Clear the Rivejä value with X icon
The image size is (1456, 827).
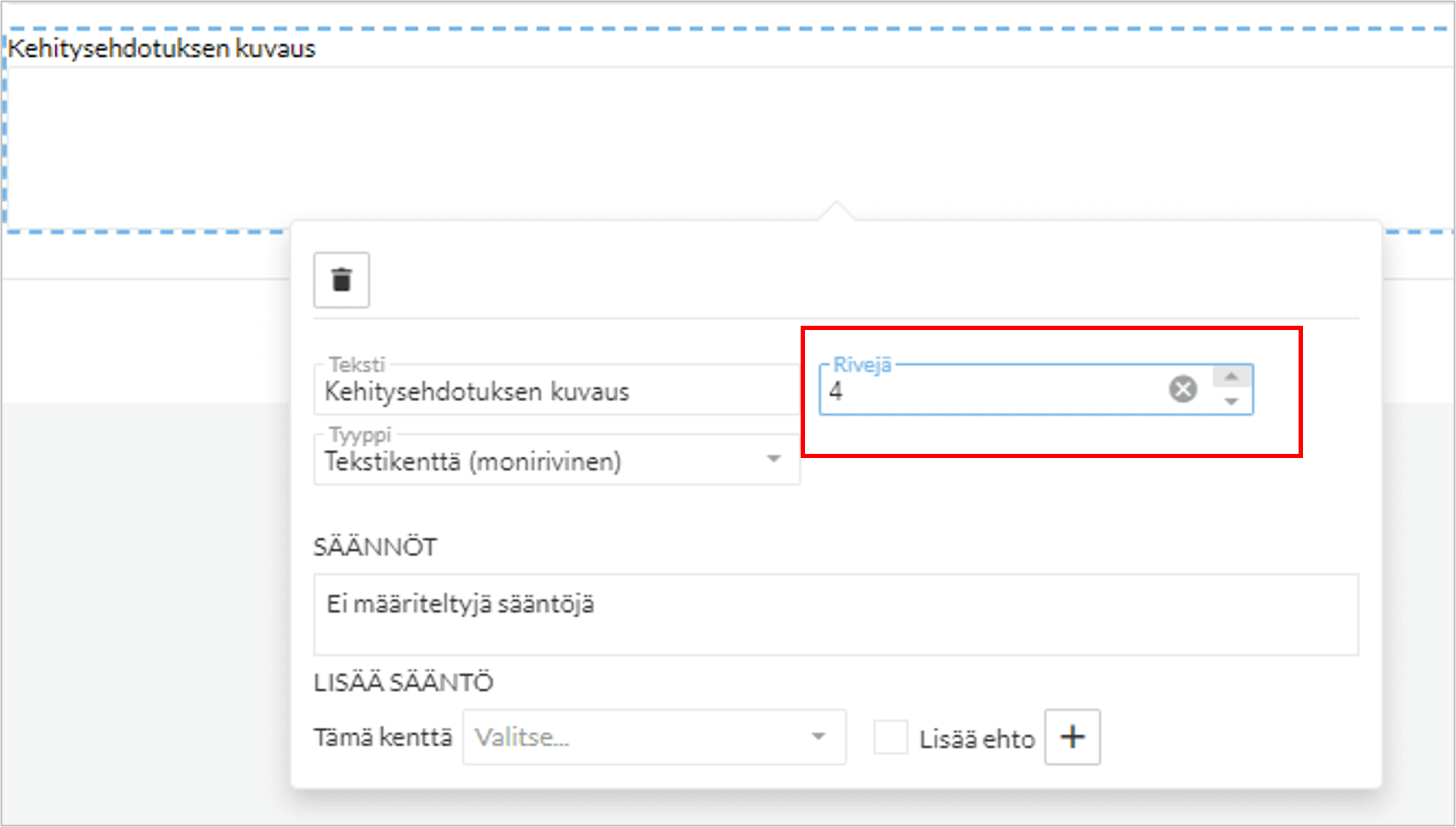pos(1183,389)
